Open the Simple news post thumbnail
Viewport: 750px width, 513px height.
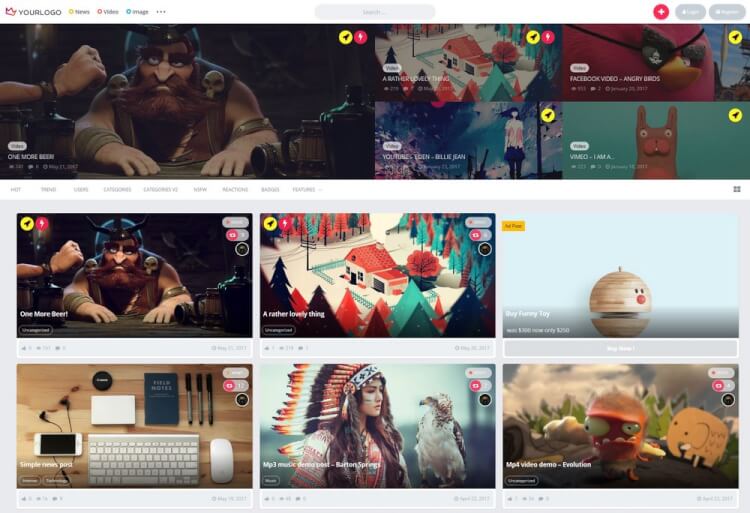(x=134, y=426)
